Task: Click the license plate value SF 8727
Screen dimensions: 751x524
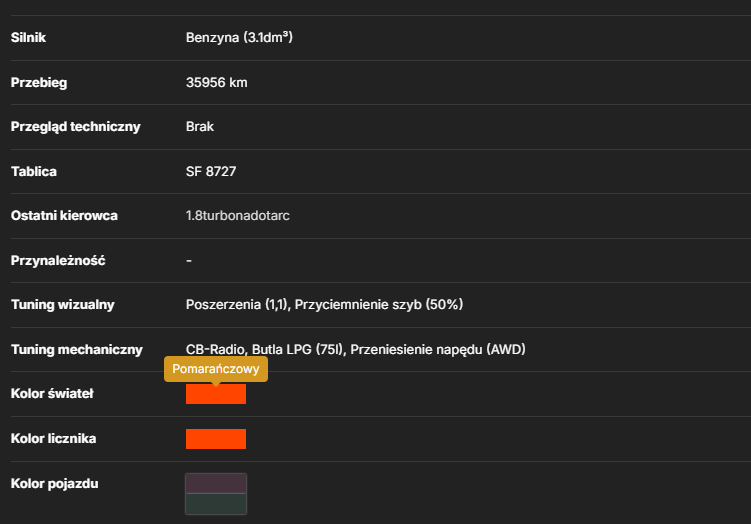Action: click(211, 171)
